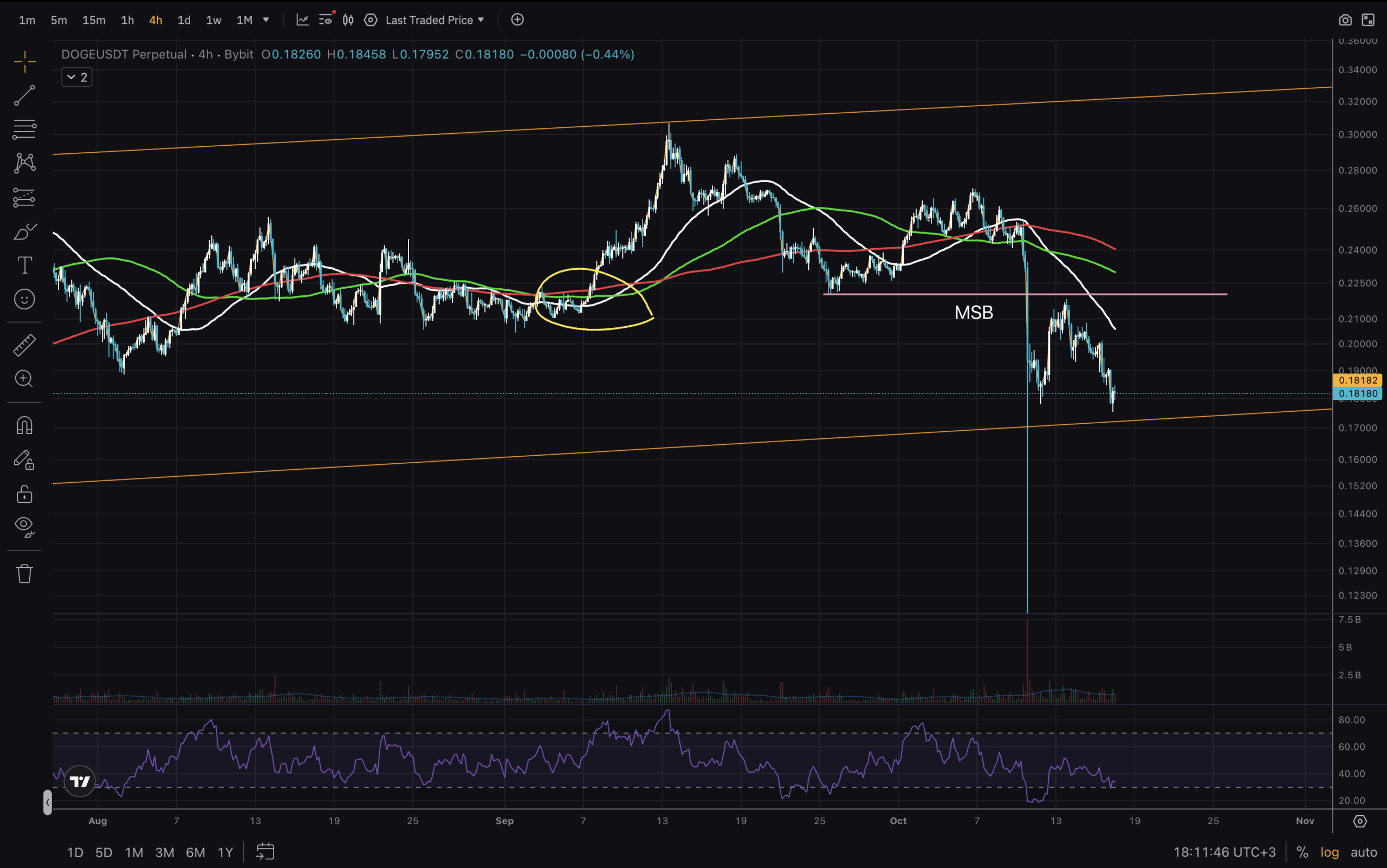Click the auto scale button
This screenshot has width=1387, height=868.
coord(1364,852)
